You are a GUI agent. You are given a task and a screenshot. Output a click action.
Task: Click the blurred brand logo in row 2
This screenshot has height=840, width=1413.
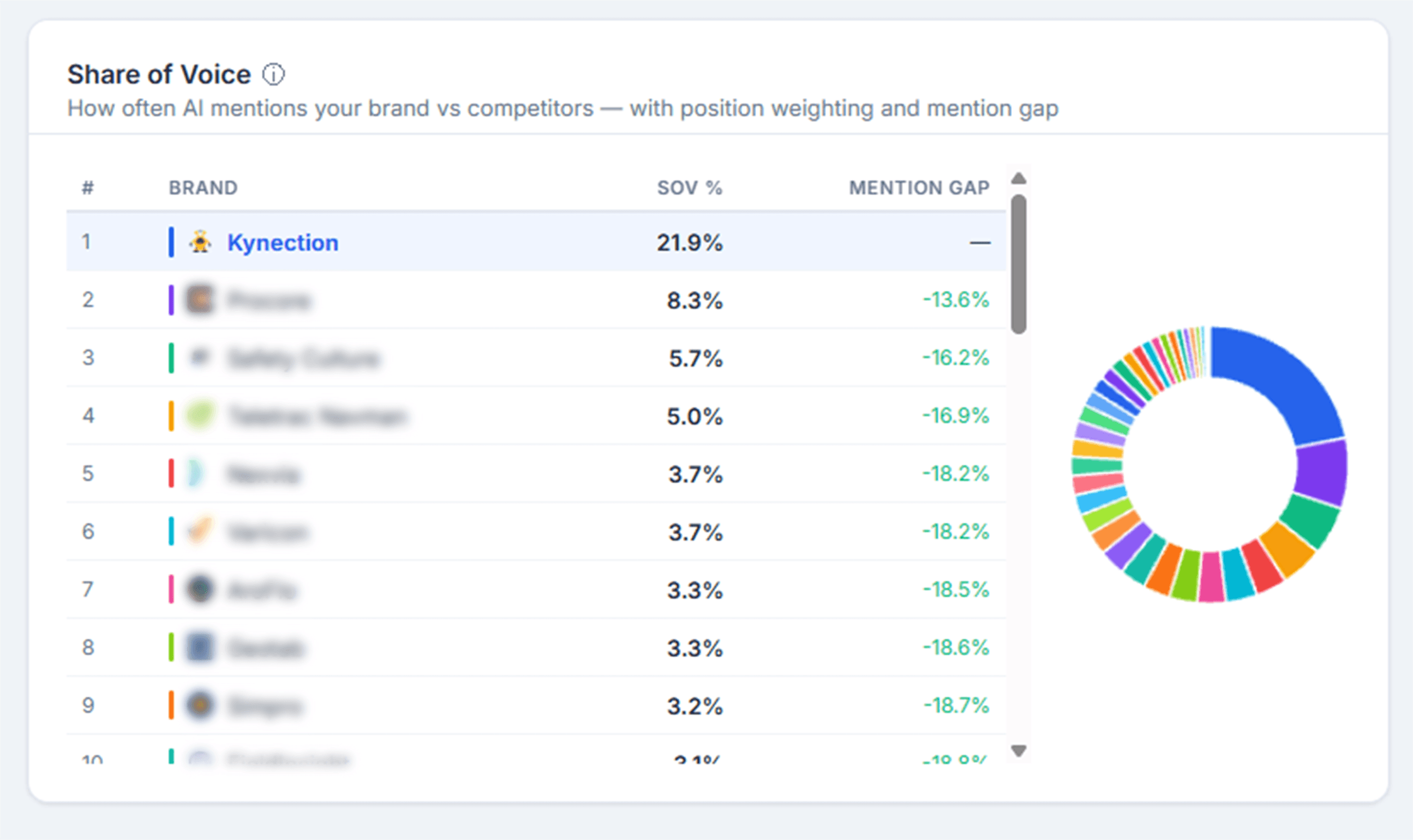[200, 300]
